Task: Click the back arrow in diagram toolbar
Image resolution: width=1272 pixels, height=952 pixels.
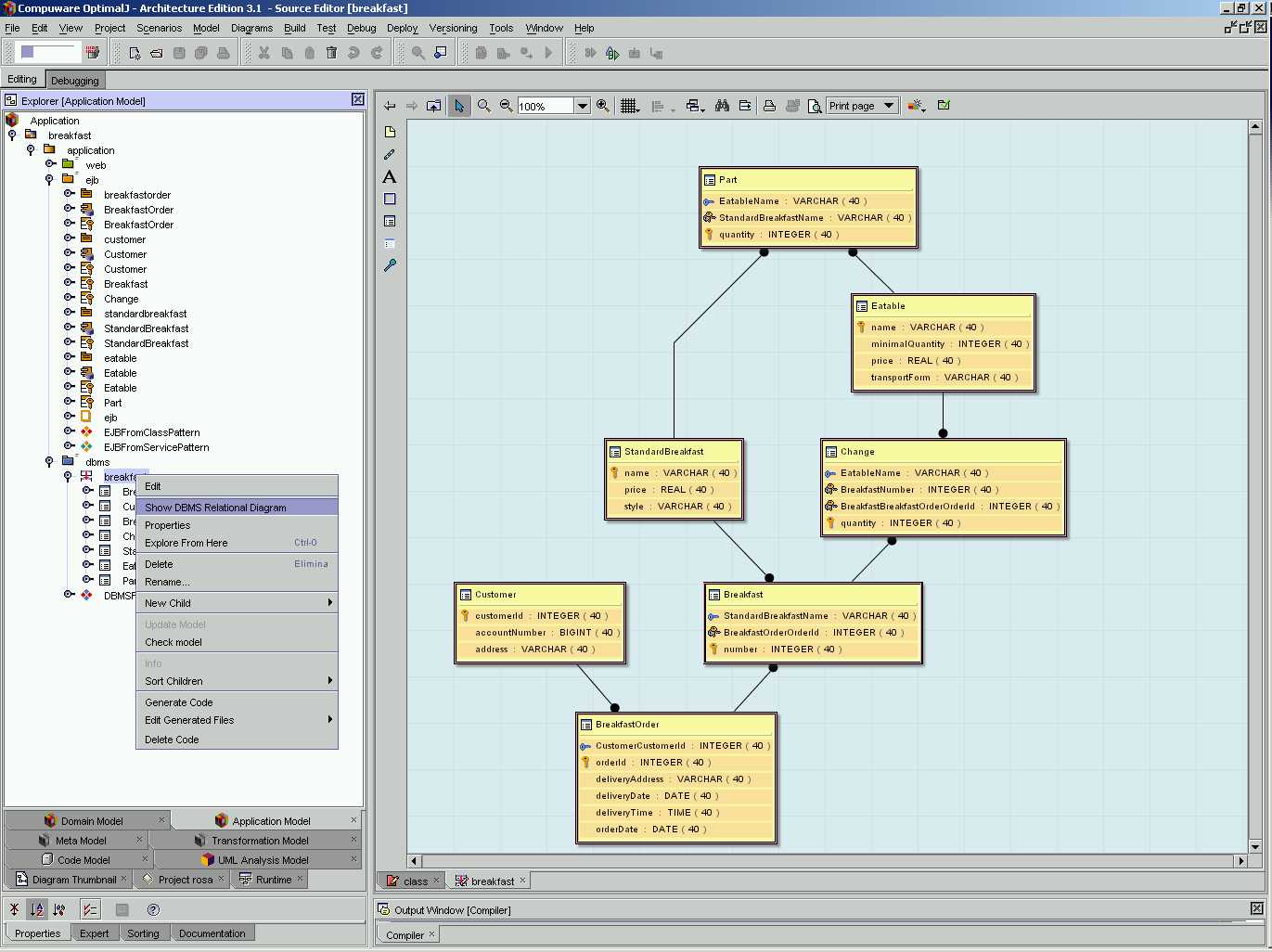Action: [390, 106]
